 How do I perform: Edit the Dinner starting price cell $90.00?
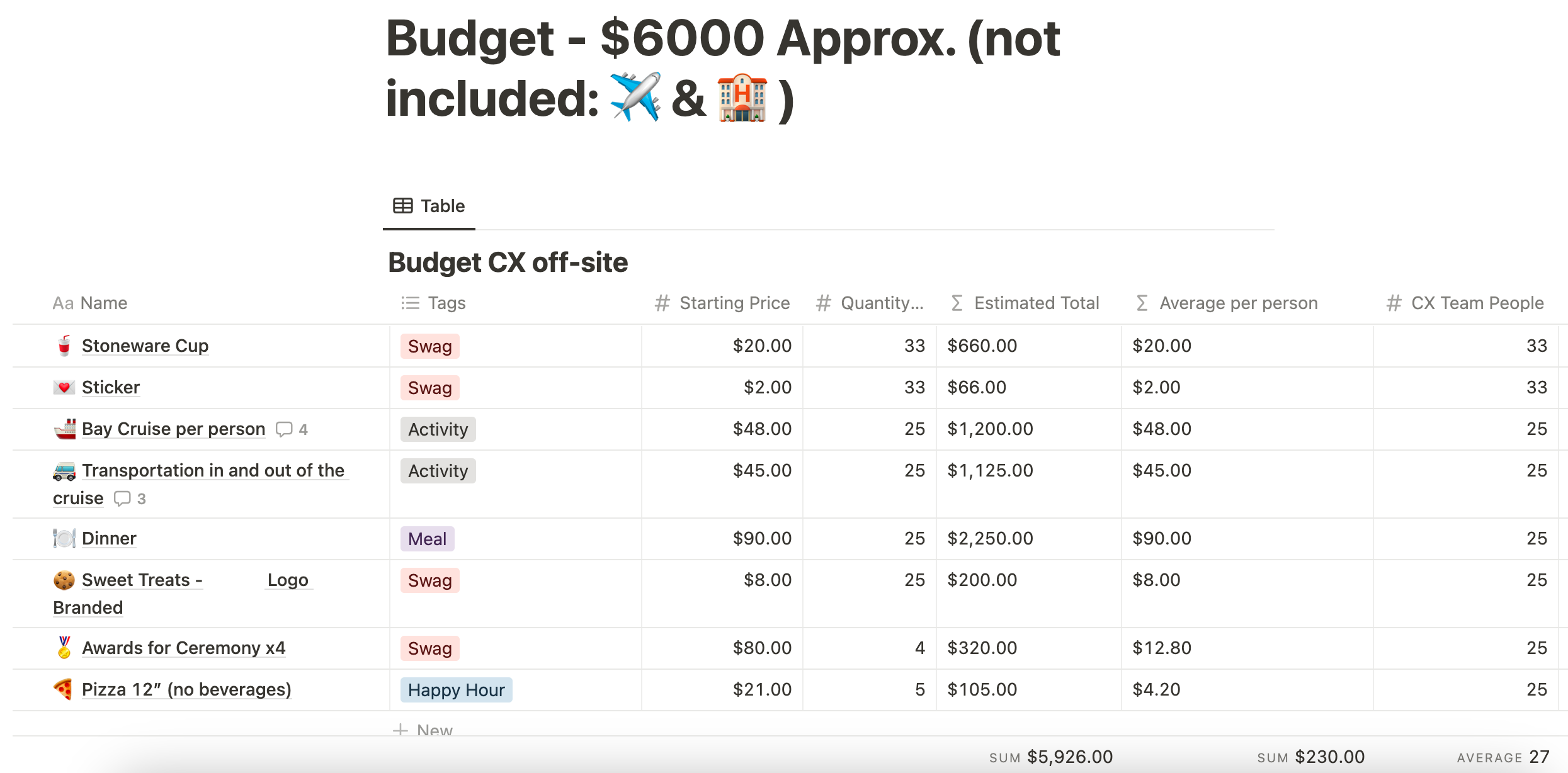point(722,539)
